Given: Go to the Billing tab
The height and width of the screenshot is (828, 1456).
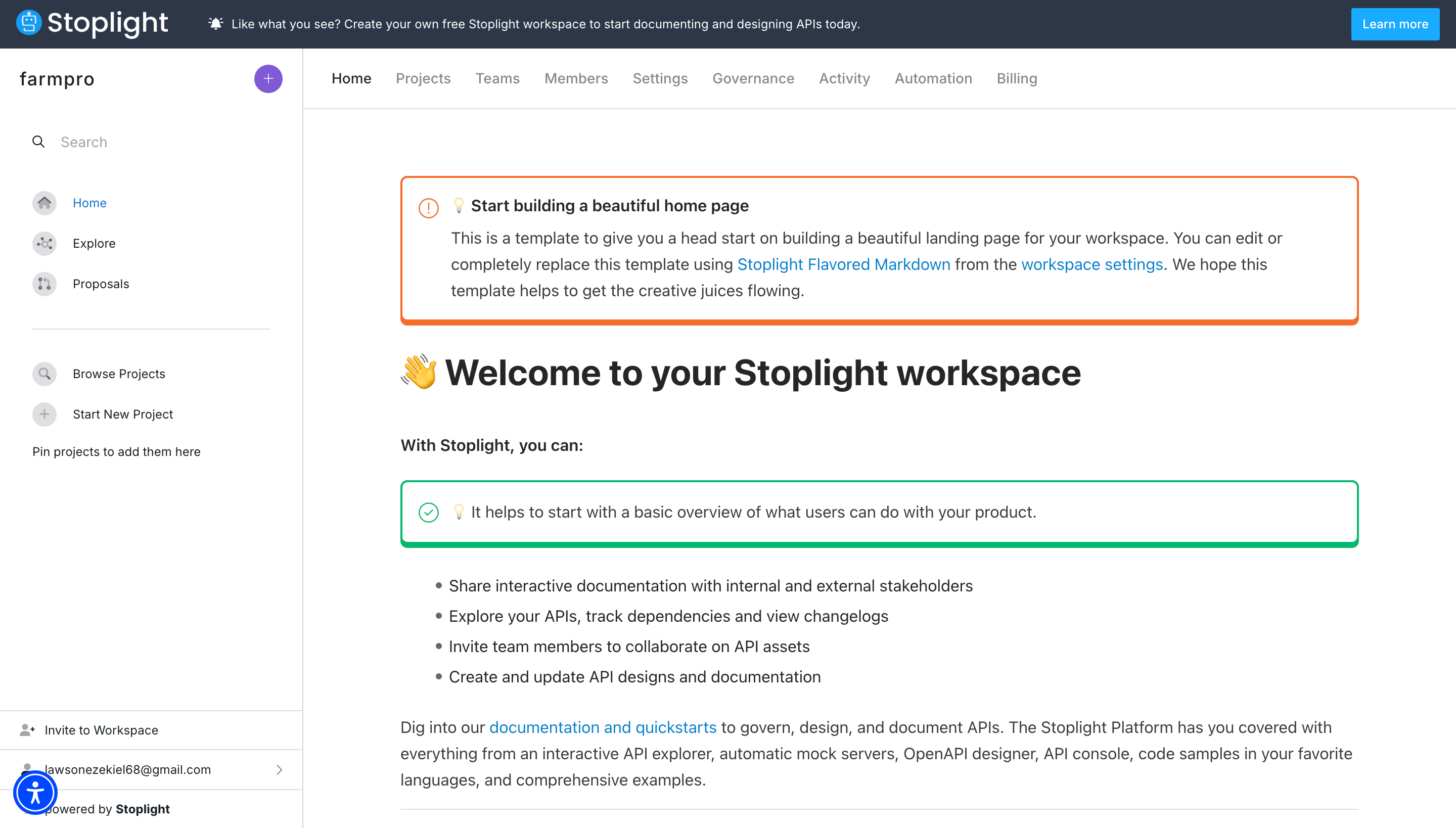Looking at the screenshot, I should [1016, 78].
